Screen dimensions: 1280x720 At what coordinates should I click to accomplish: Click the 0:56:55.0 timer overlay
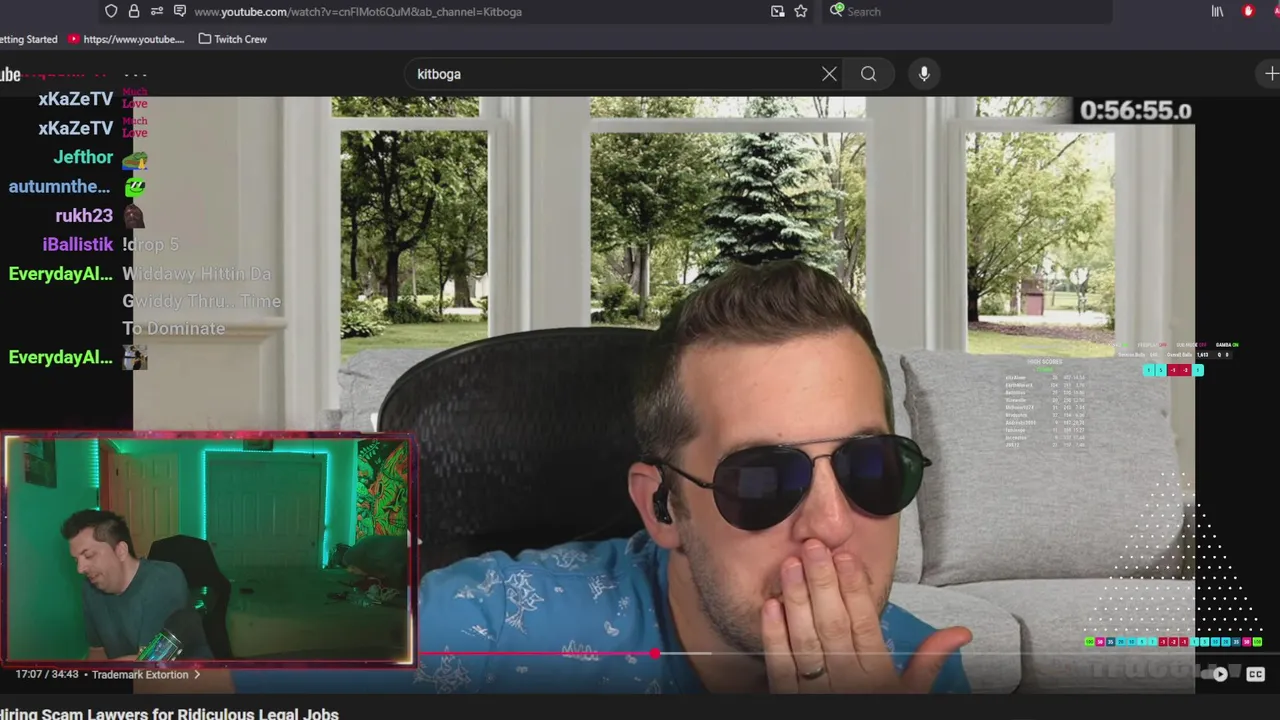1136,110
